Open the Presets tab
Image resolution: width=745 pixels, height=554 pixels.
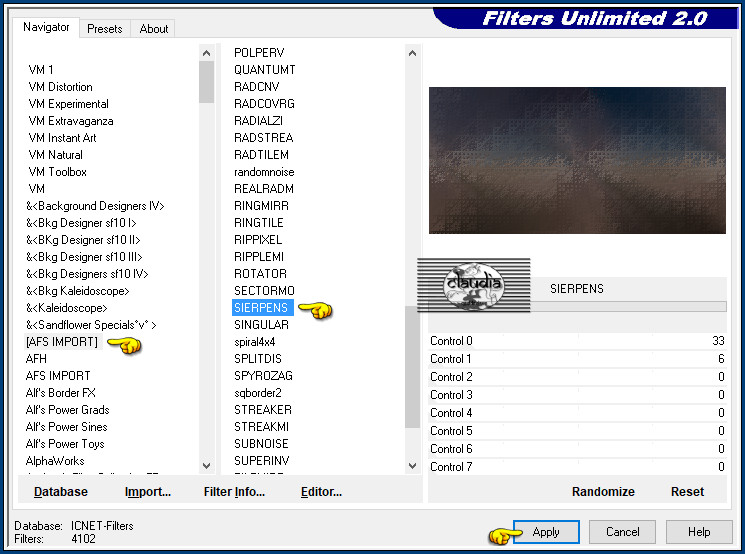tap(105, 29)
